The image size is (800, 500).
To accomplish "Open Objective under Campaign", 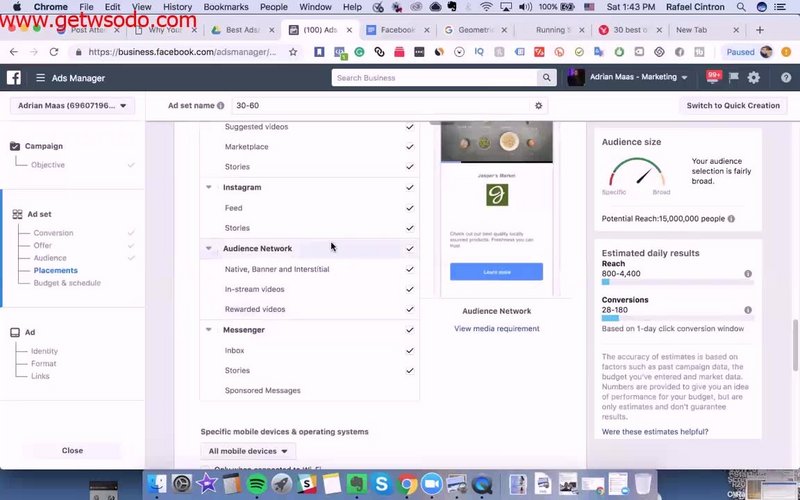I will click(47, 165).
